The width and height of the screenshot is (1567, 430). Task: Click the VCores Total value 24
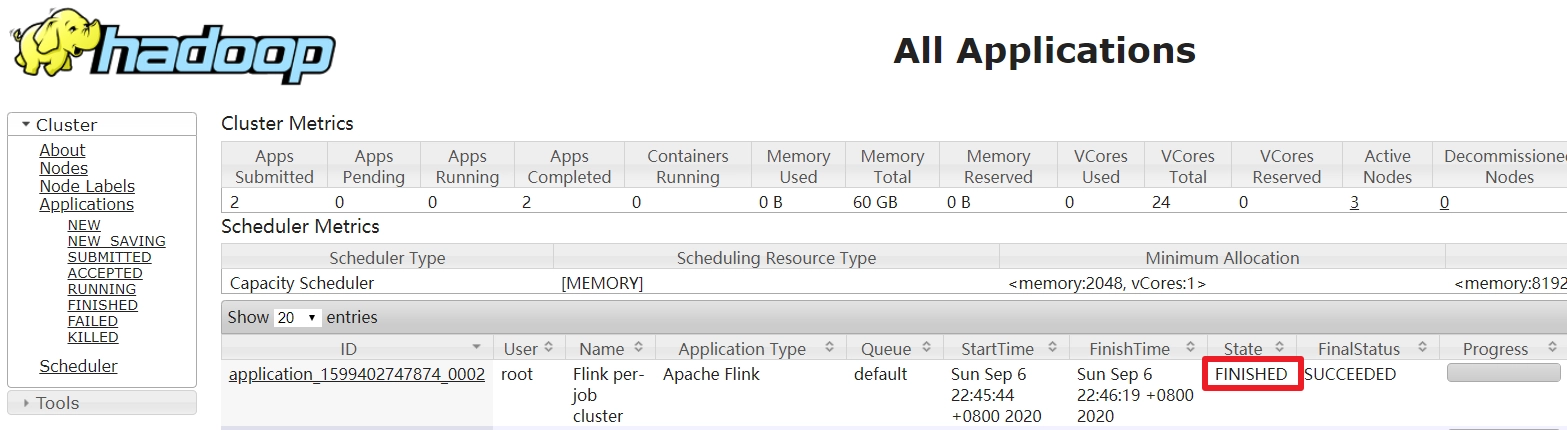point(1162,202)
